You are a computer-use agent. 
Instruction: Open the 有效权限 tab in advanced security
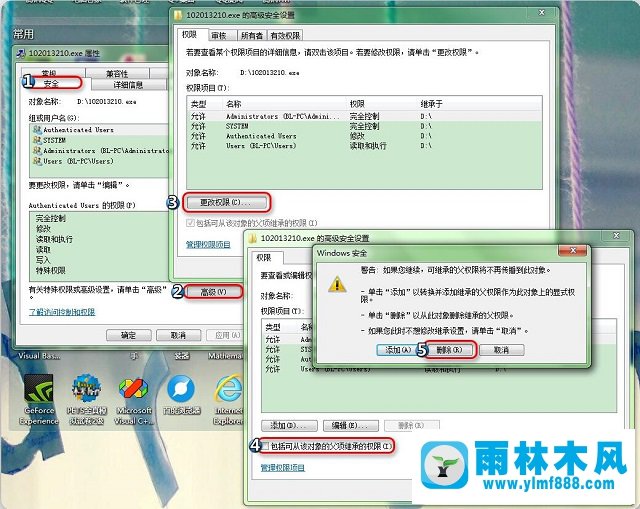pyautogui.click(x=285, y=36)
